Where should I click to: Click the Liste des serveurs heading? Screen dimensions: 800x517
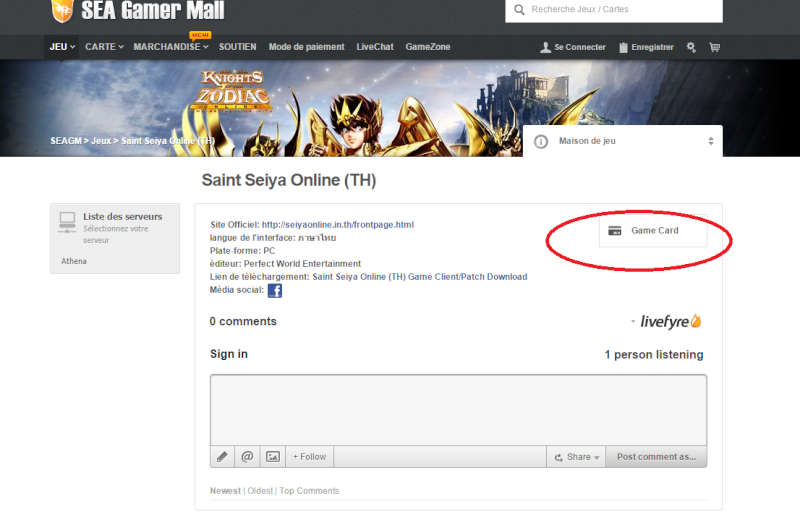tap(122, 216)
